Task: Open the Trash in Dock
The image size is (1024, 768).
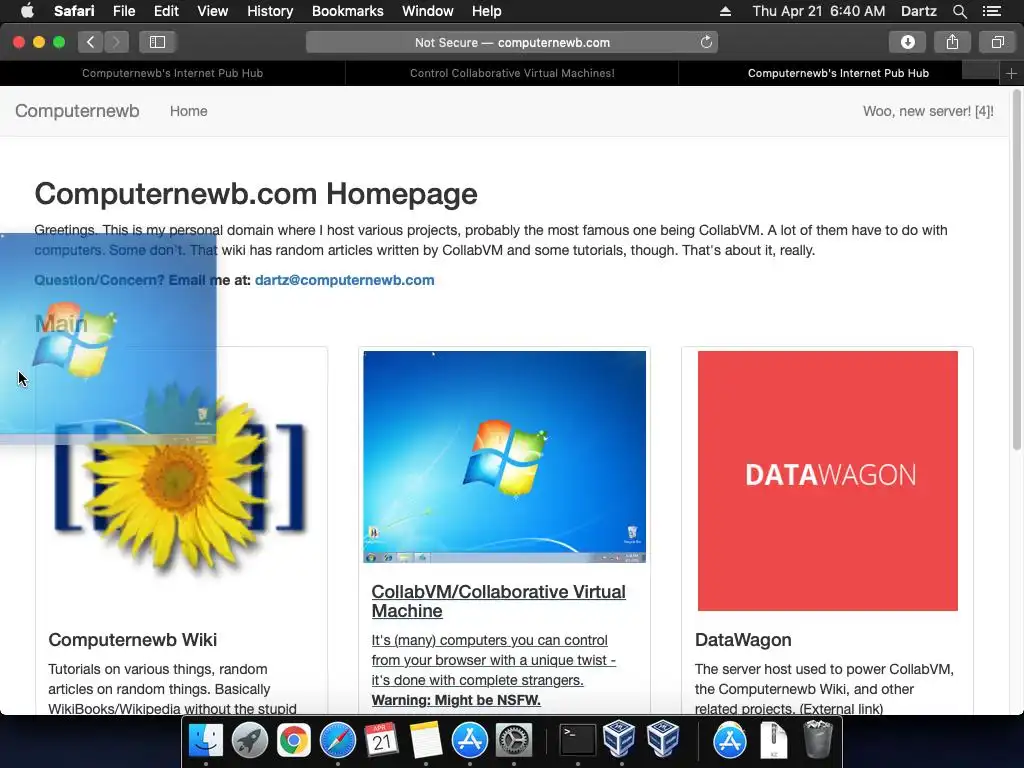Action: (x=818, y=739)
